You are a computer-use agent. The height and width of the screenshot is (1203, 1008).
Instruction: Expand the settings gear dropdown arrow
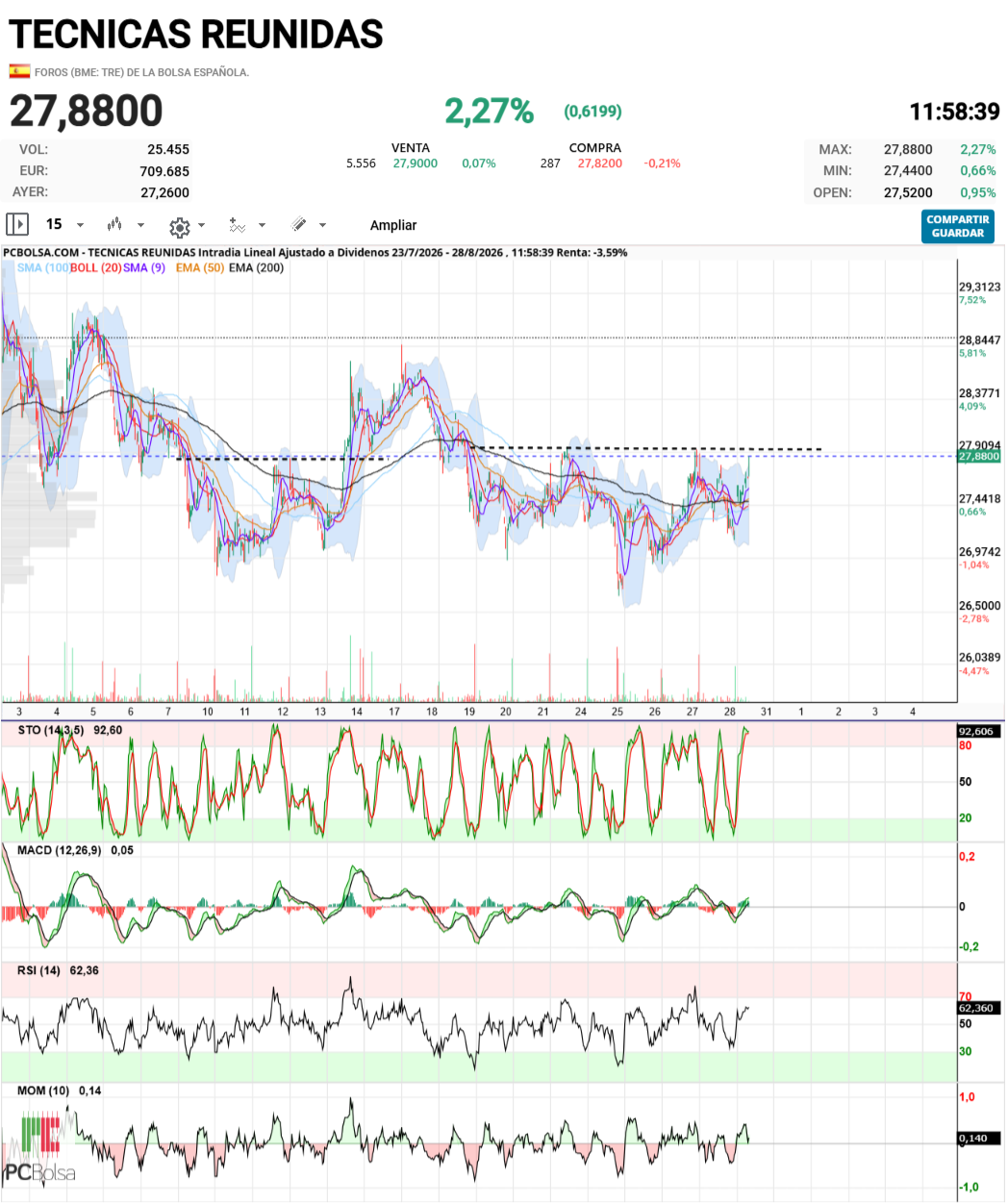pyautogui.click(x=201, y=226)
